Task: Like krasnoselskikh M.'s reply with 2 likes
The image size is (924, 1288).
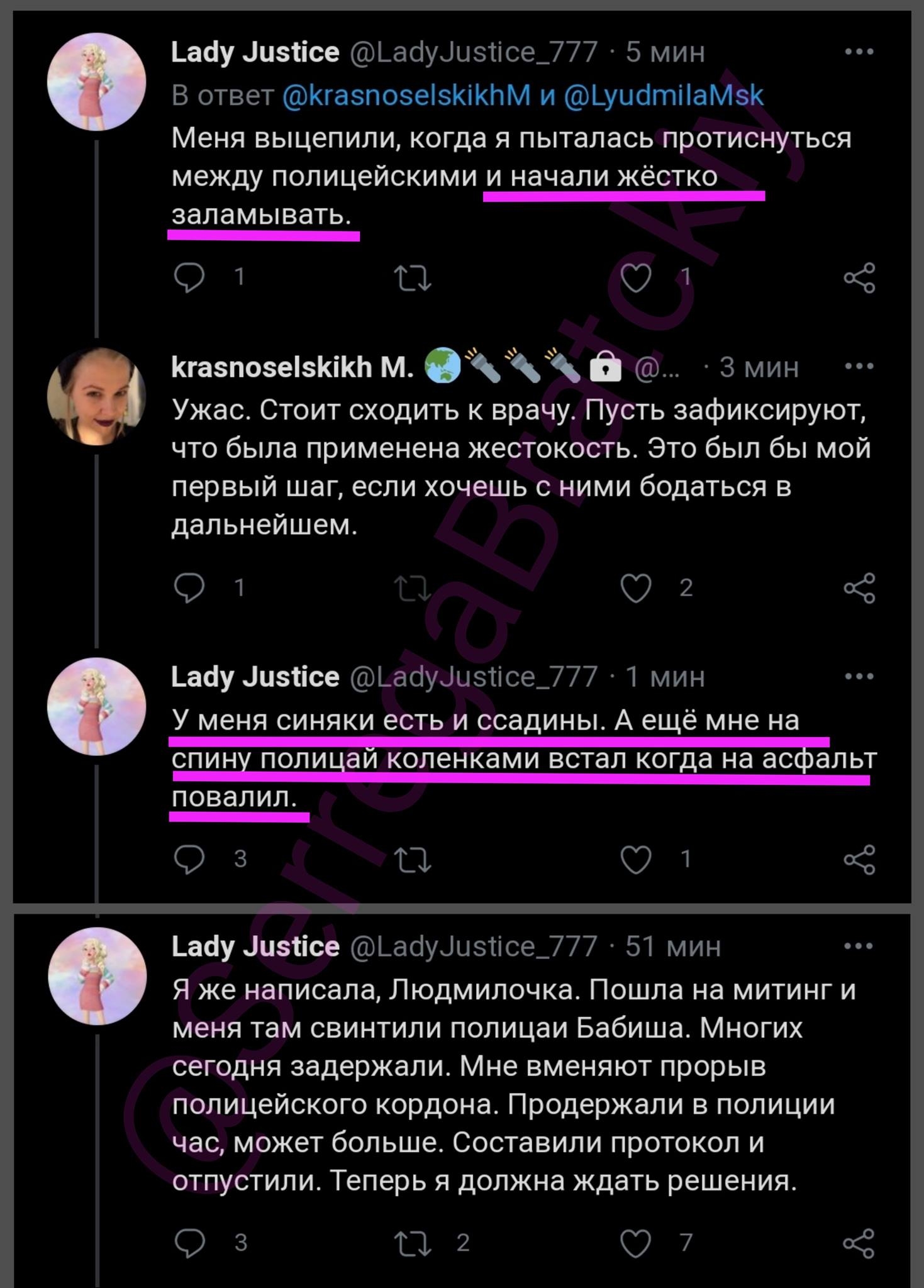Action: [x=636, y=588]
